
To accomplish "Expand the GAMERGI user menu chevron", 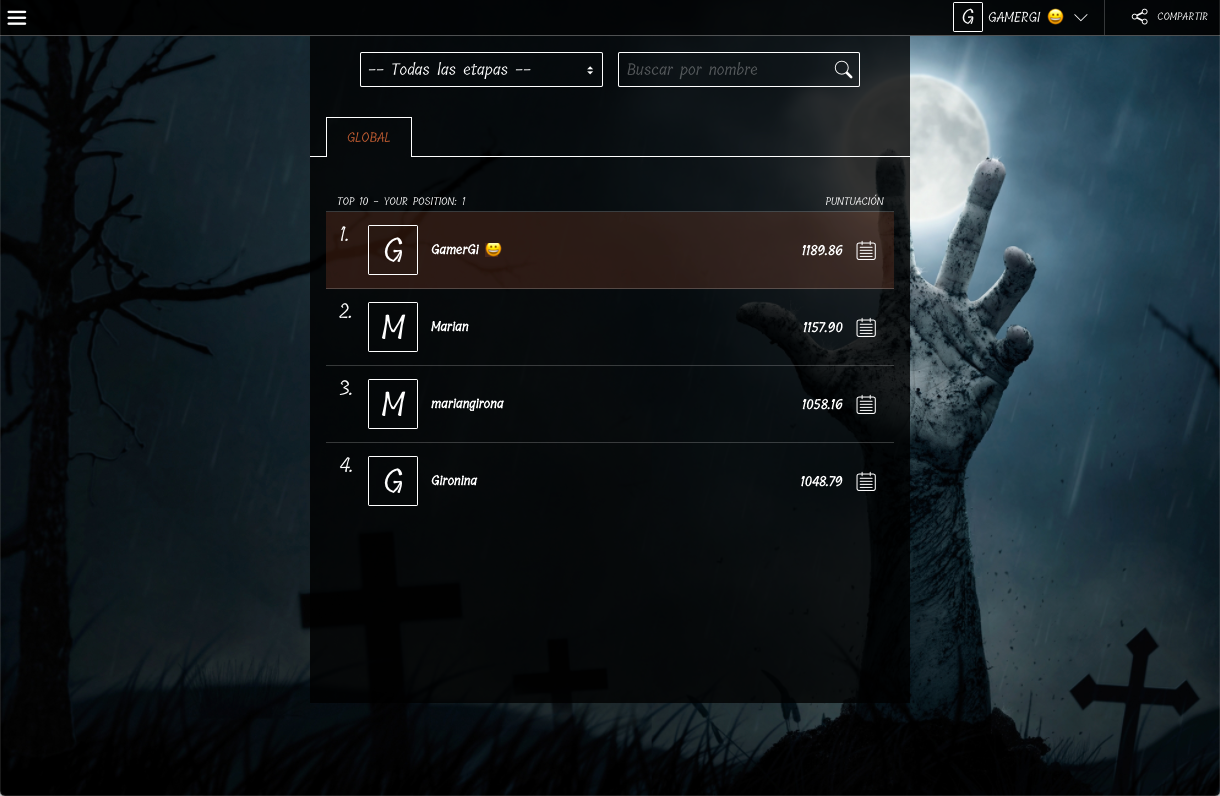I will point(1080,17).
